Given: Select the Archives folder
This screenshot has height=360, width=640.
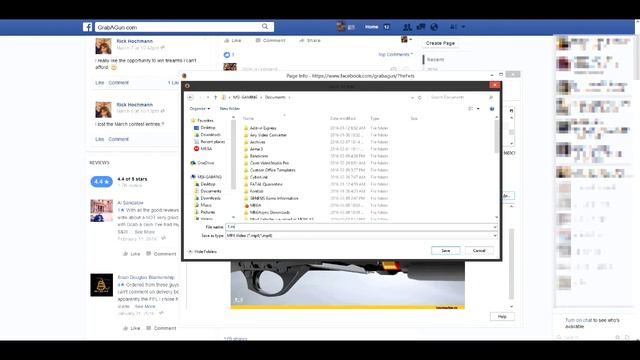Looking at the screenshot, I should click(257, 142).
